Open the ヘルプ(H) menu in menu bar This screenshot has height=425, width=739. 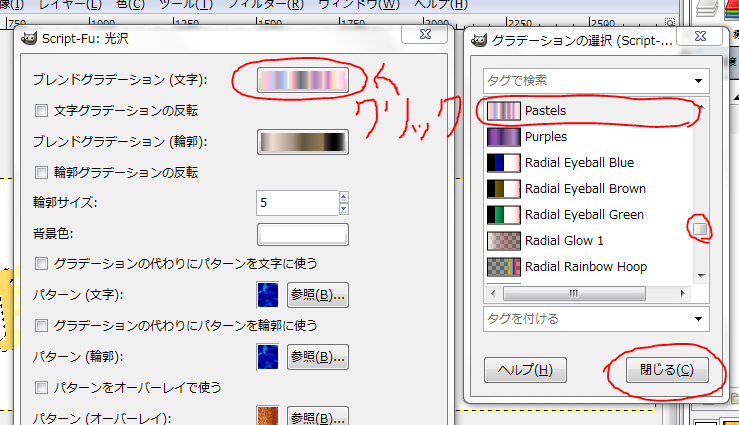tap(441, 5)
